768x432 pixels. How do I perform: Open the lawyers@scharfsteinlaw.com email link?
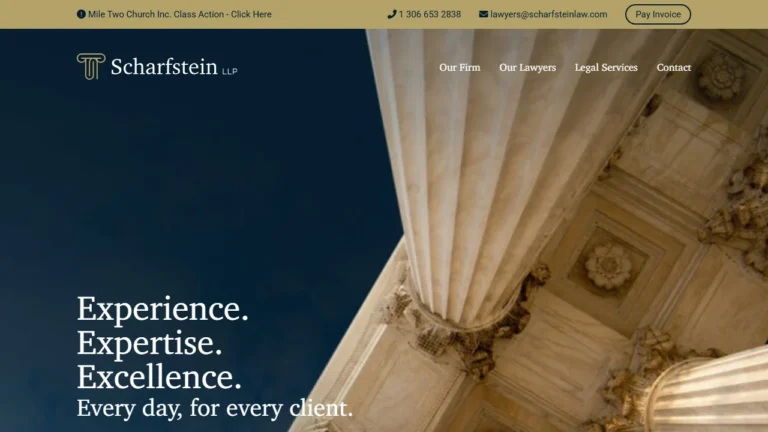(x=549, y=14)
